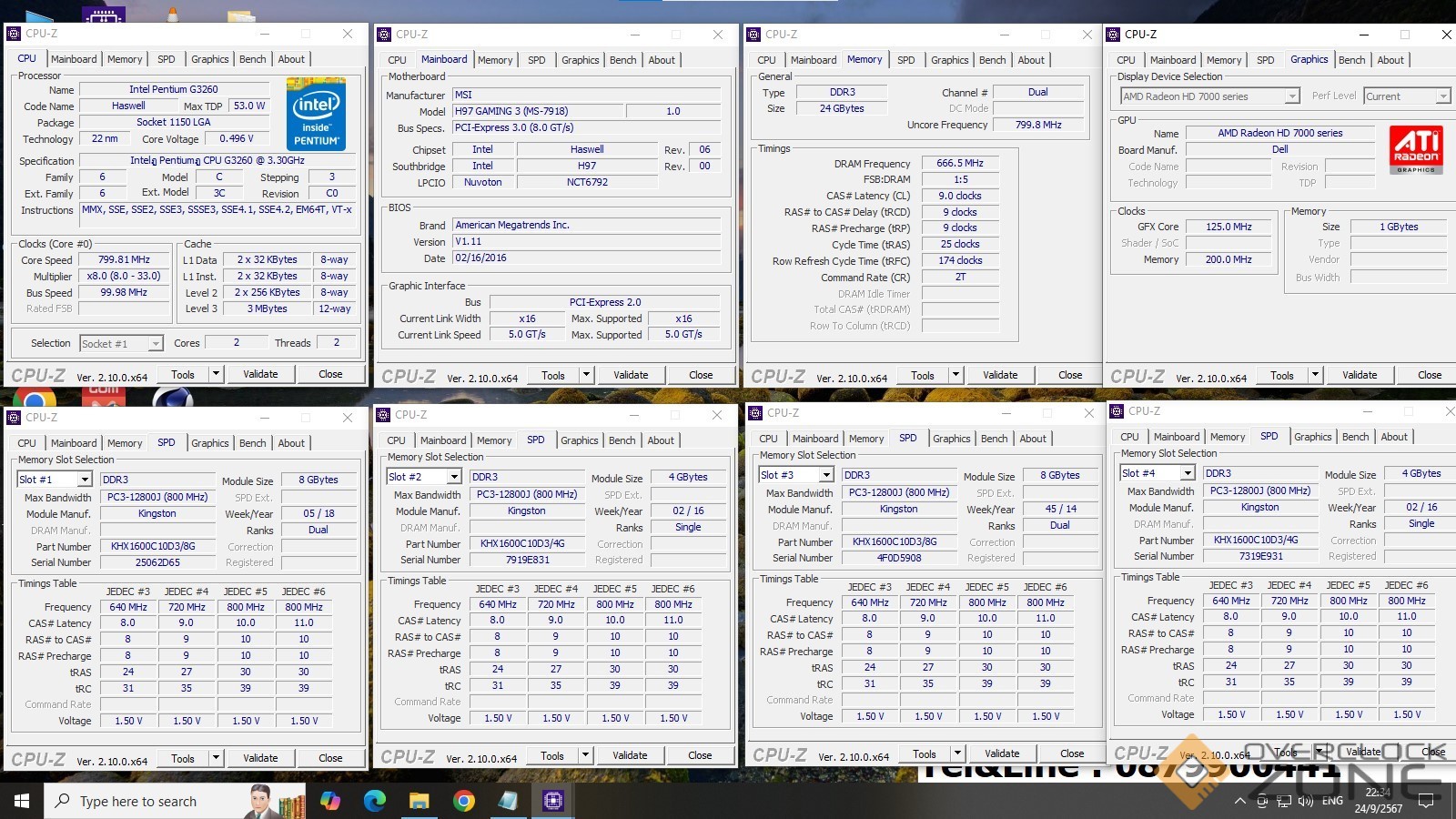
Task: Click Close in the Slot #2 window
Action: point(700,755)
